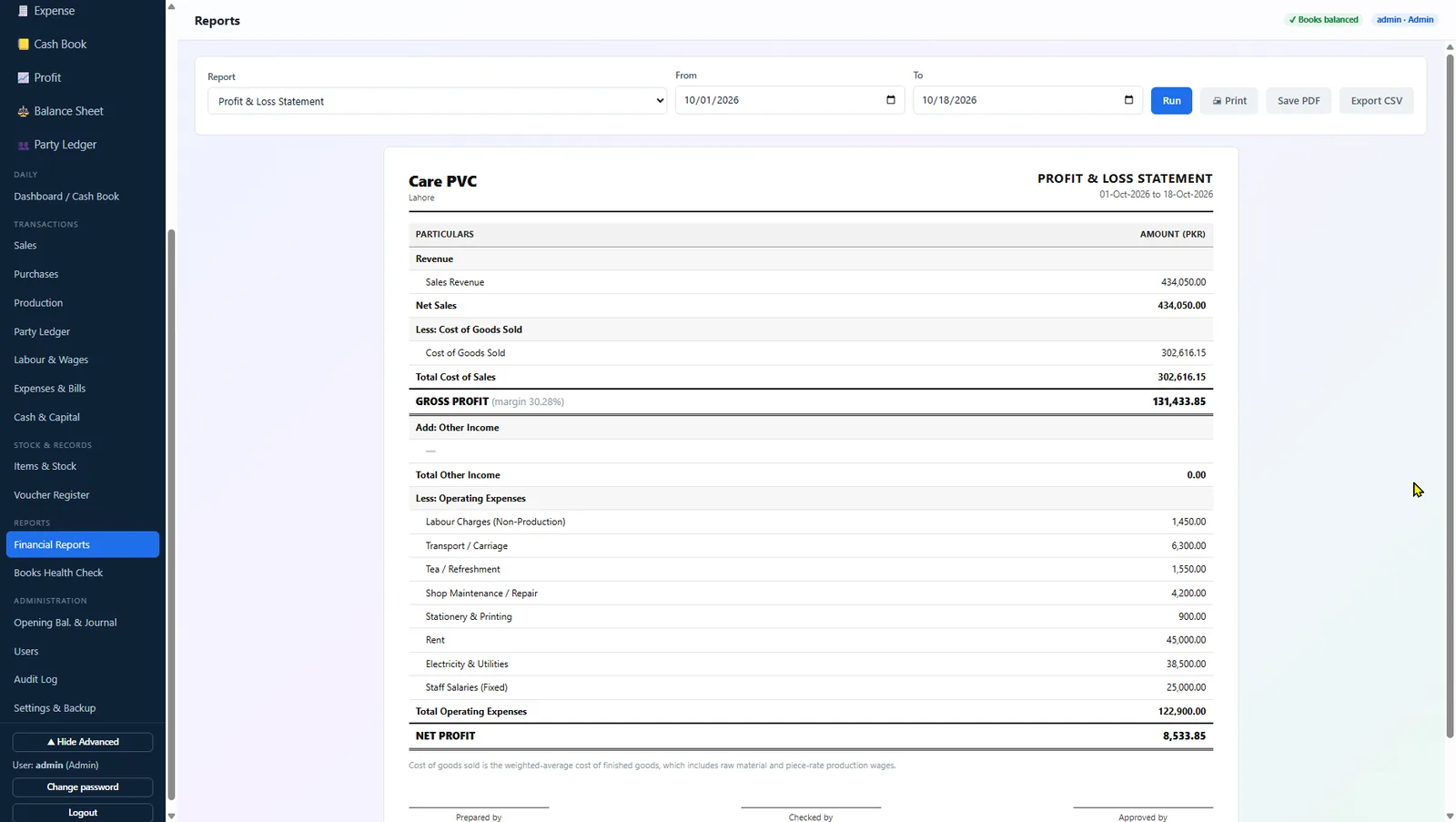
Task: Open Settings & Backup
Action: [55, 708]
